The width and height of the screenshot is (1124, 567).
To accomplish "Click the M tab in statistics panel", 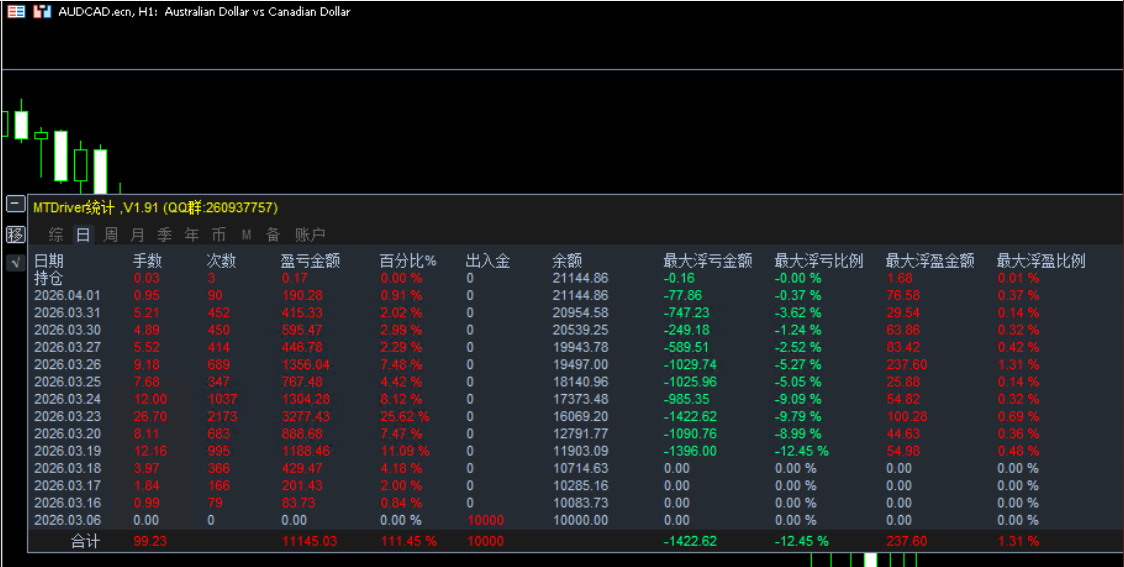I will click(x=246, y=235).
